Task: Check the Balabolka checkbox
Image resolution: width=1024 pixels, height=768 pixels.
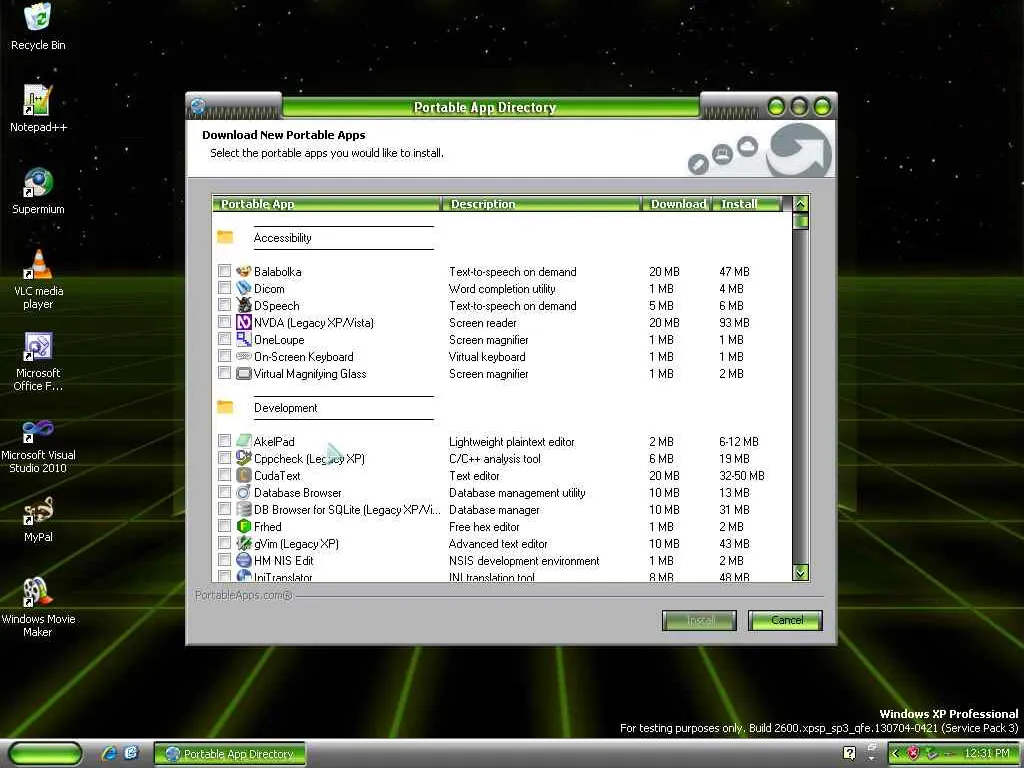Action: 224,270
